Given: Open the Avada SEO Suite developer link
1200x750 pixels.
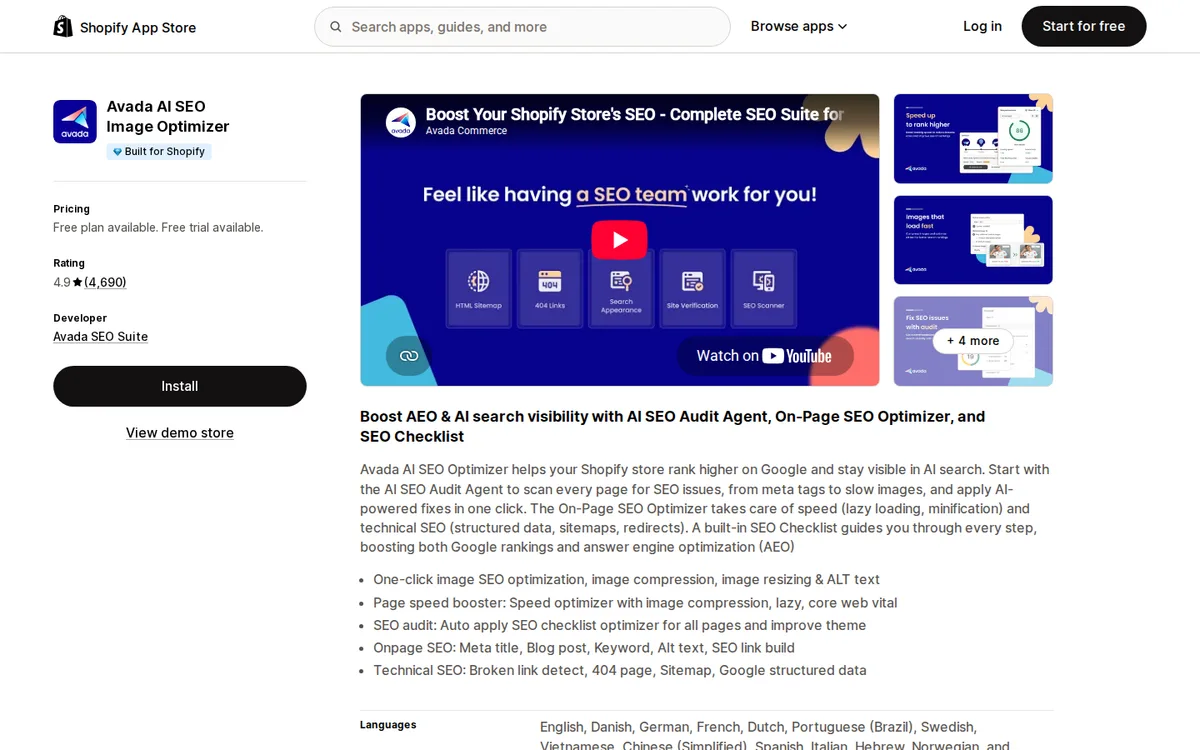Looking at the screenshot, I should pyautogui.click(x=100, y=337).
